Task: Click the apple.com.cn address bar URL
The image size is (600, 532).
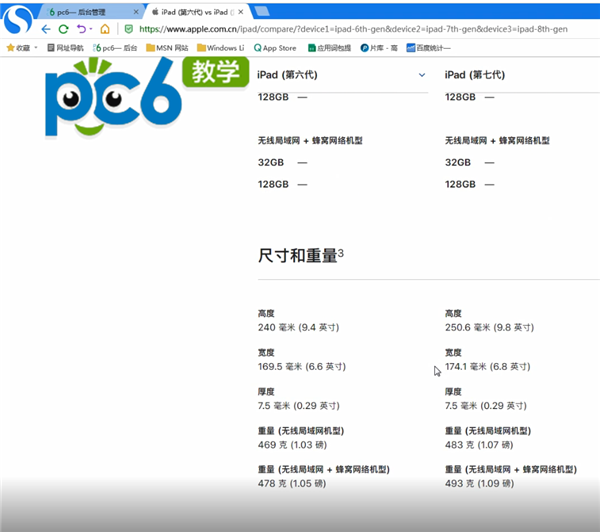Action: tap(353, 29)
